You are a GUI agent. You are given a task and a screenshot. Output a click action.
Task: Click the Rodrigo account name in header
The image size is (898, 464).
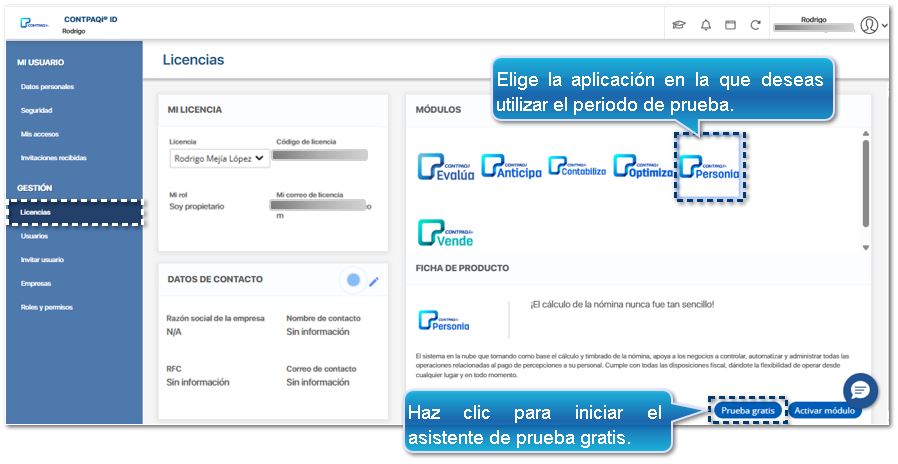[814, 19]
